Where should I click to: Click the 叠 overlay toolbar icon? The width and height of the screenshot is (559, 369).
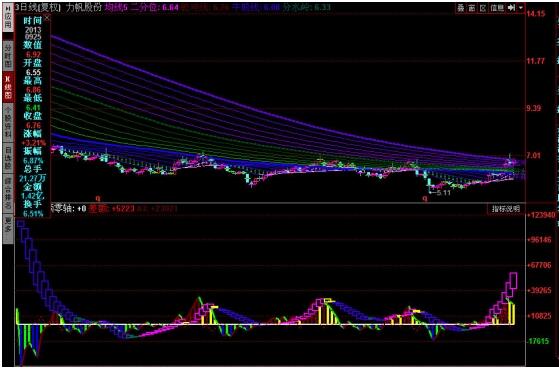coord(461,8)
